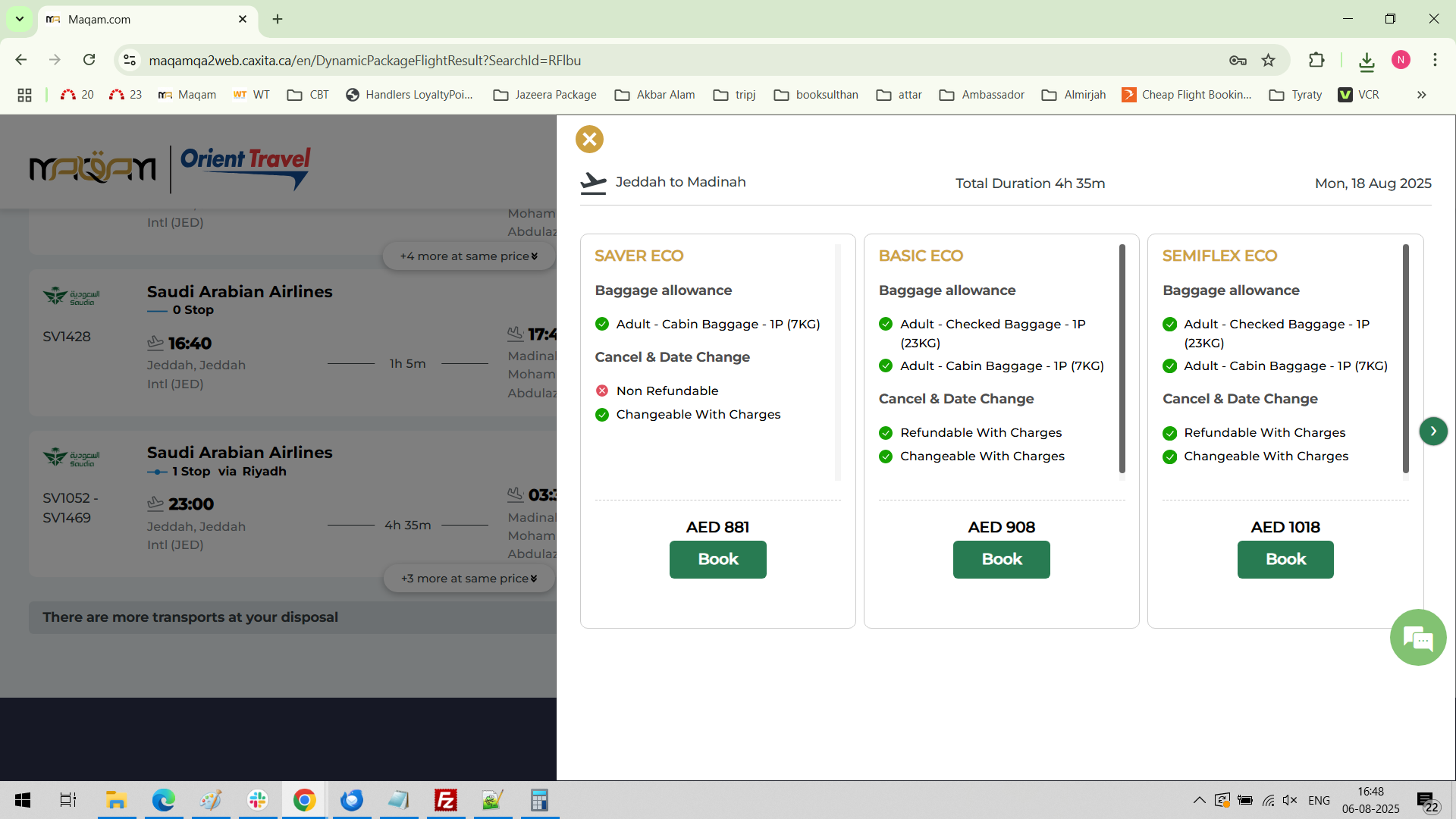Click the password manager key icon
The height and width of the screenshot is (819, 1456).
click(1238, 61)
